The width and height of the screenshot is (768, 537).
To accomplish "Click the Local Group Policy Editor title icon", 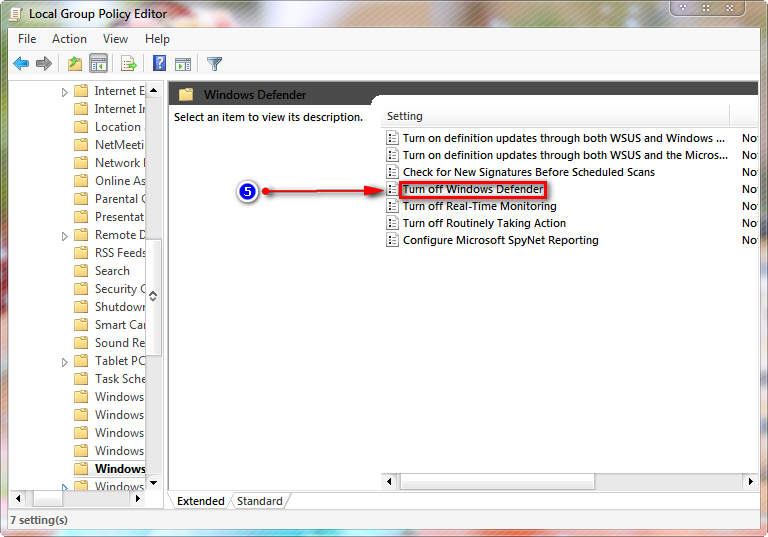I will (15, 14).
